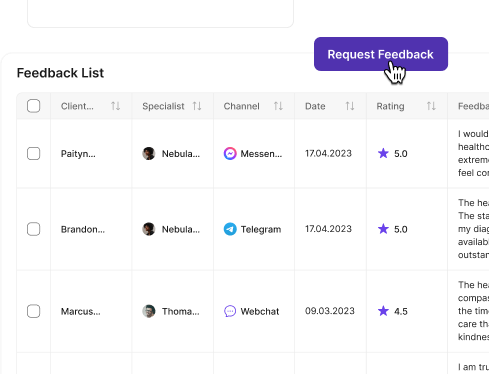Check the Brandon row checkbox
The height and width of the screenshot is (374, 489).
34,229
